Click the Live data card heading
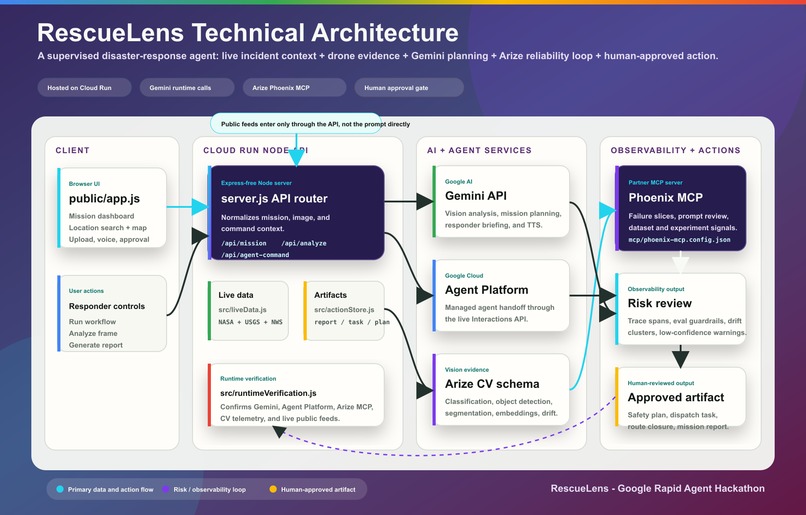 click(x=236, y=295)
